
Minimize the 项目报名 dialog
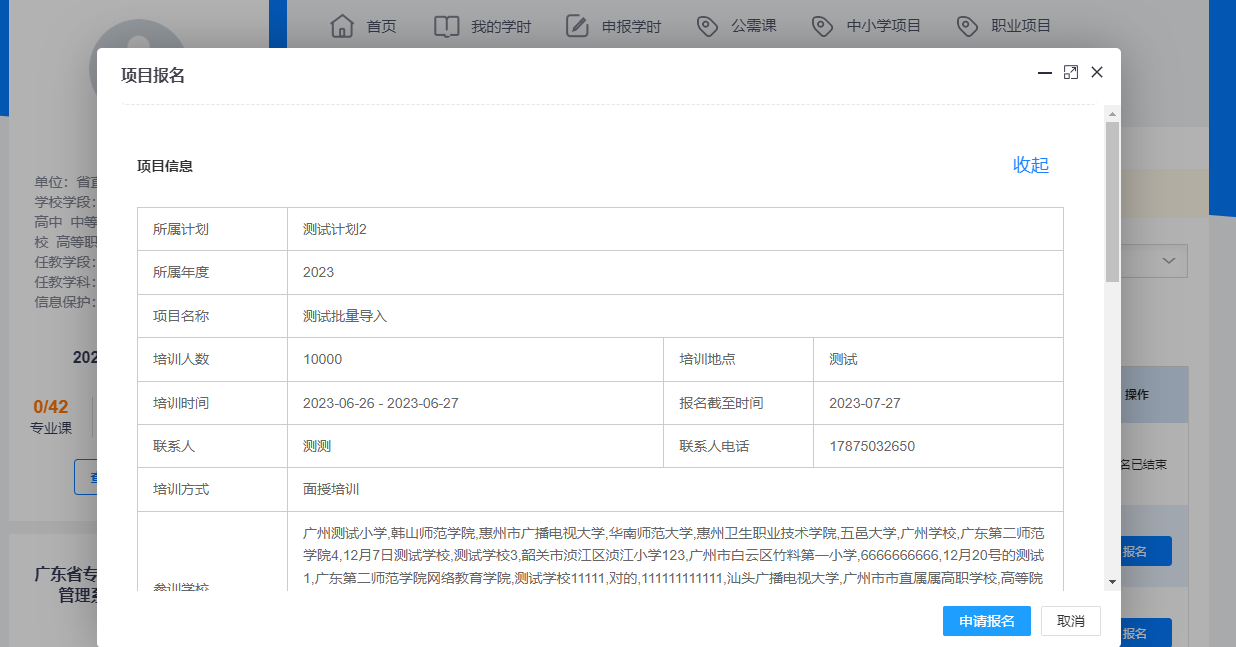point(1044,72)
